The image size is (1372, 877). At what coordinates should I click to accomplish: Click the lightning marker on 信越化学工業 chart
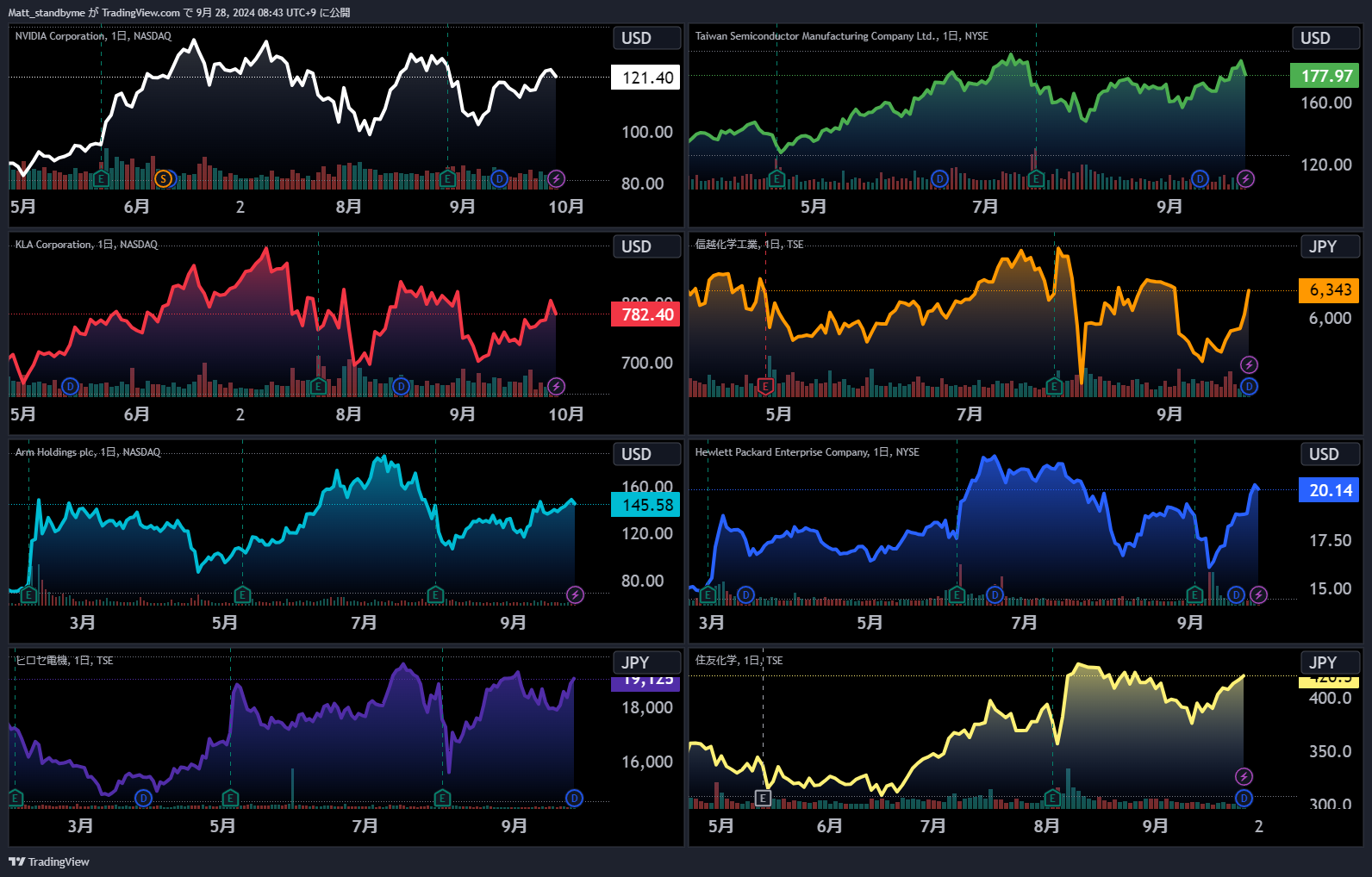pos(1249,365)
